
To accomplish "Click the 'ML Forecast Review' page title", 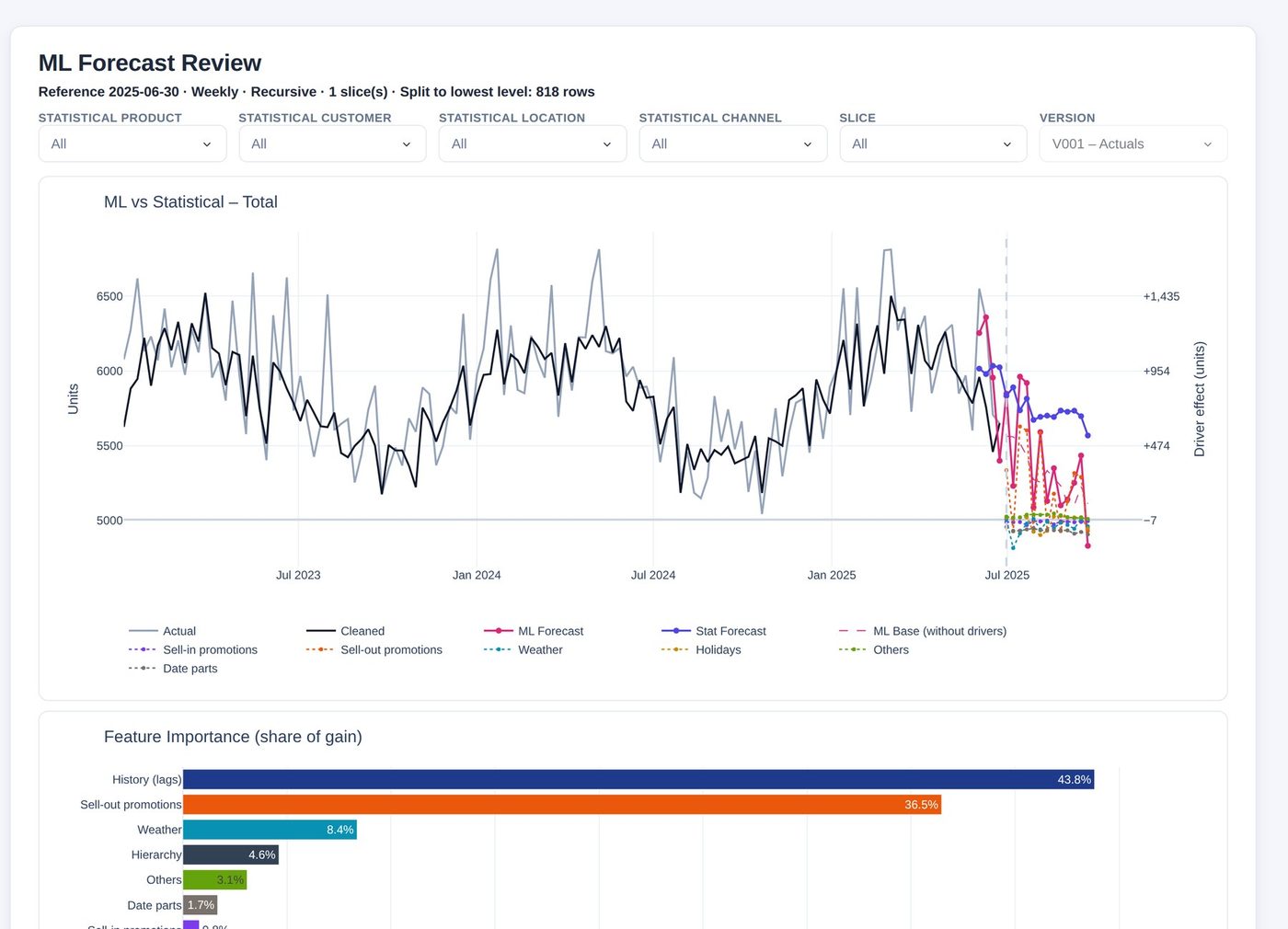I will [150, 63].
